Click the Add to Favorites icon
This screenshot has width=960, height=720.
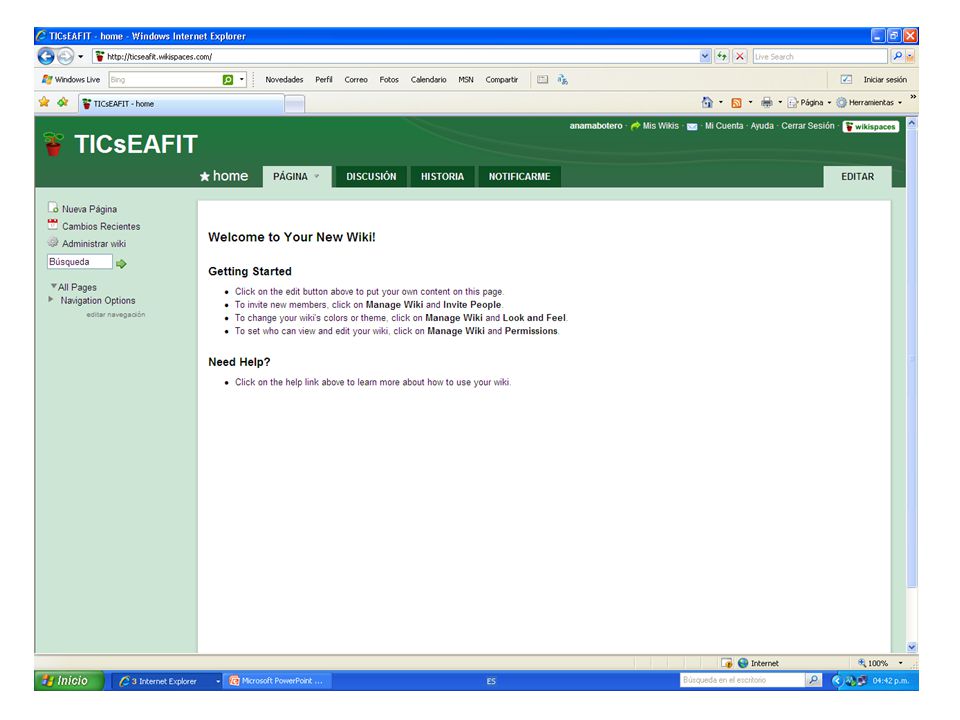(62, 102)
